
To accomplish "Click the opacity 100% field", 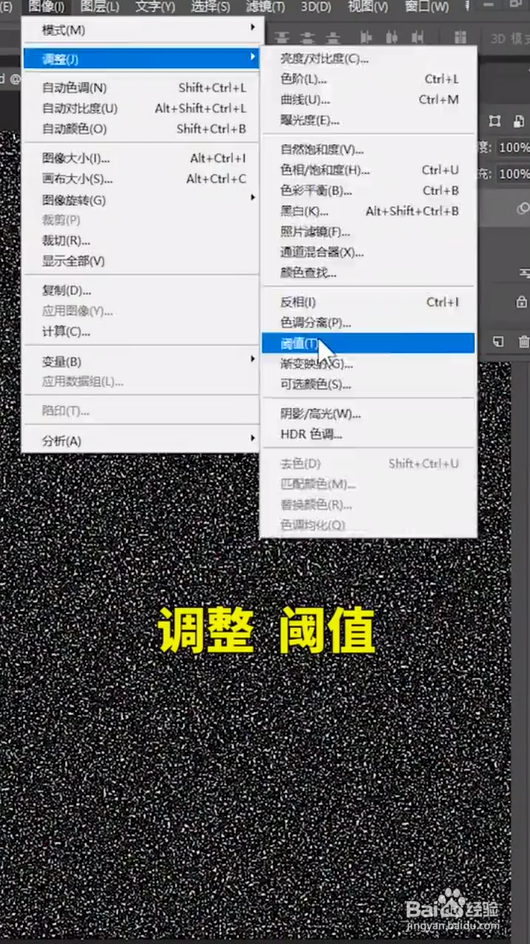I will click(513, 148).
